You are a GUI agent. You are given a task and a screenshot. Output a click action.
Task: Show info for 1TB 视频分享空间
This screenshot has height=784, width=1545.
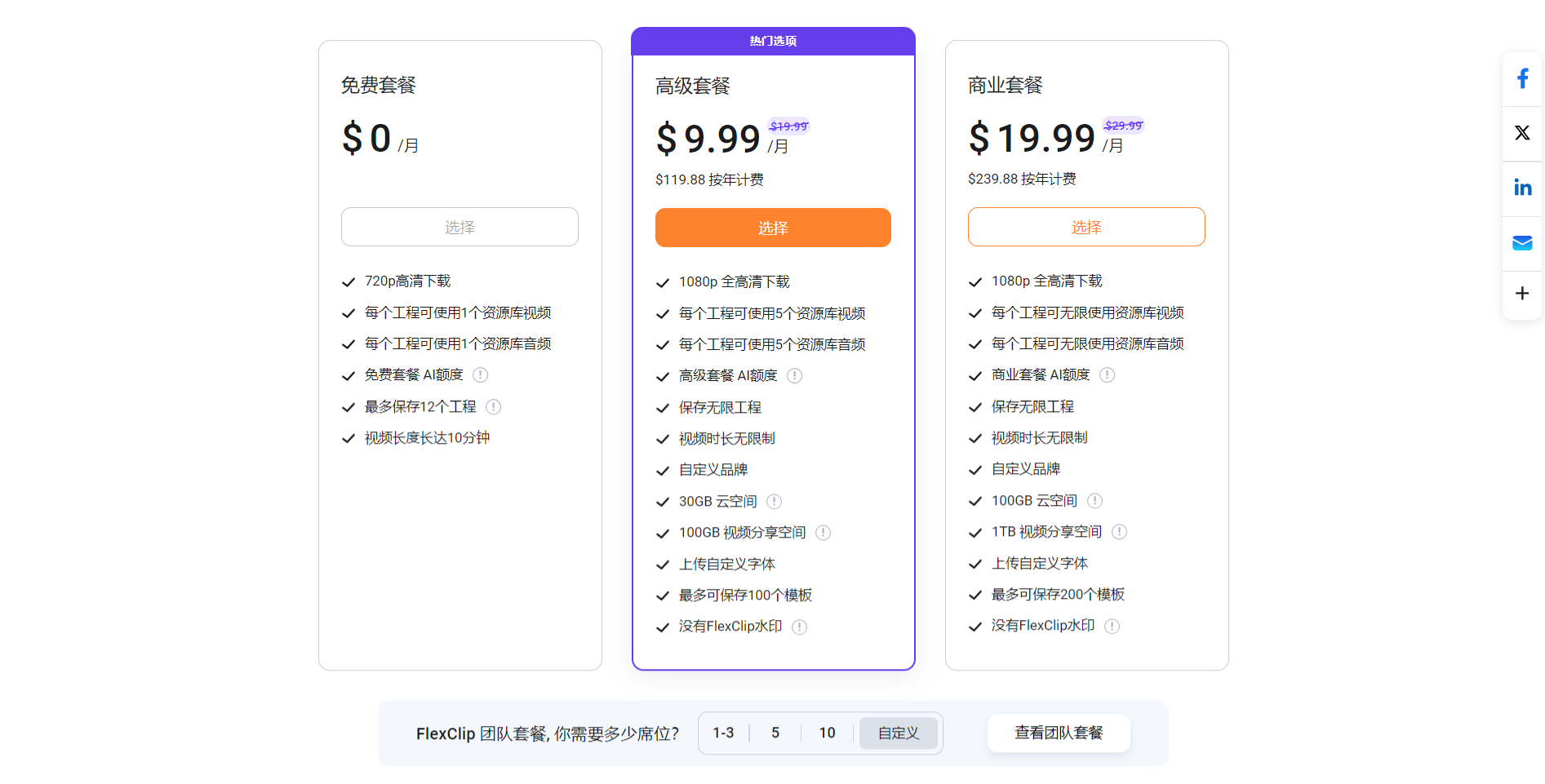pos(1120,532)
